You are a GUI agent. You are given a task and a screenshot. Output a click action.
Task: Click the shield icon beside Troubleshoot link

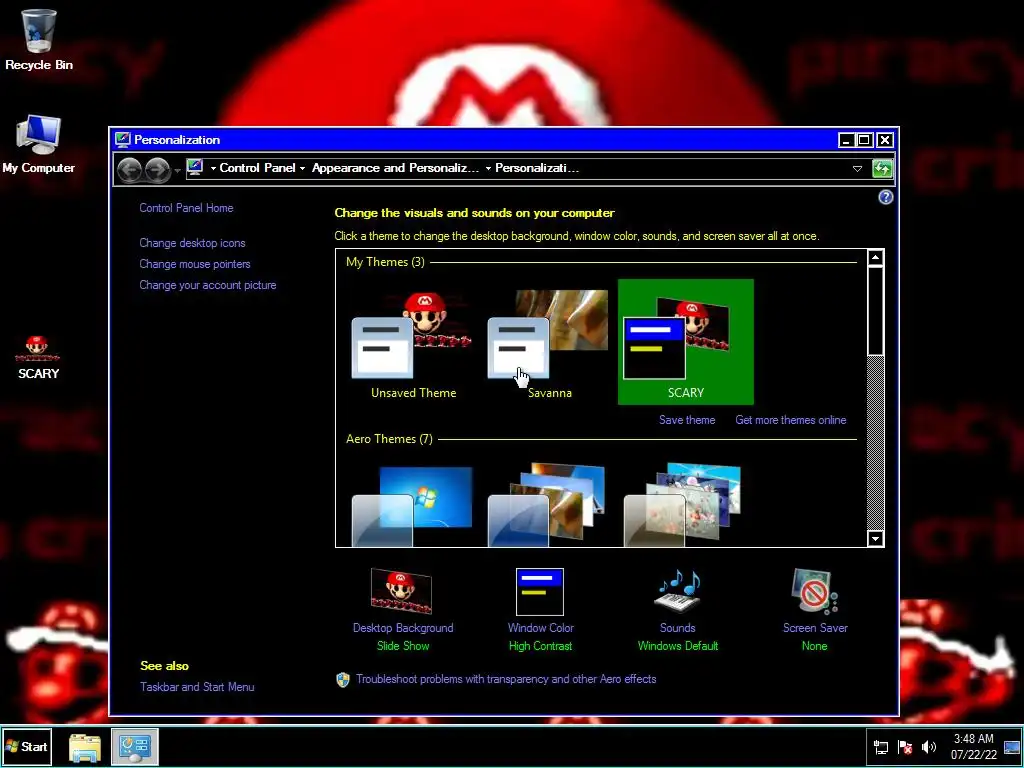tap(343, 680)
